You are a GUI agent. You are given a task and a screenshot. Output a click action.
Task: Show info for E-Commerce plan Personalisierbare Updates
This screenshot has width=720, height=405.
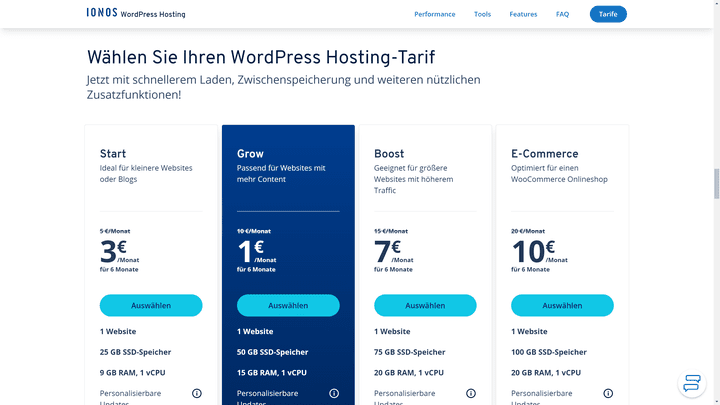(608, 394)
